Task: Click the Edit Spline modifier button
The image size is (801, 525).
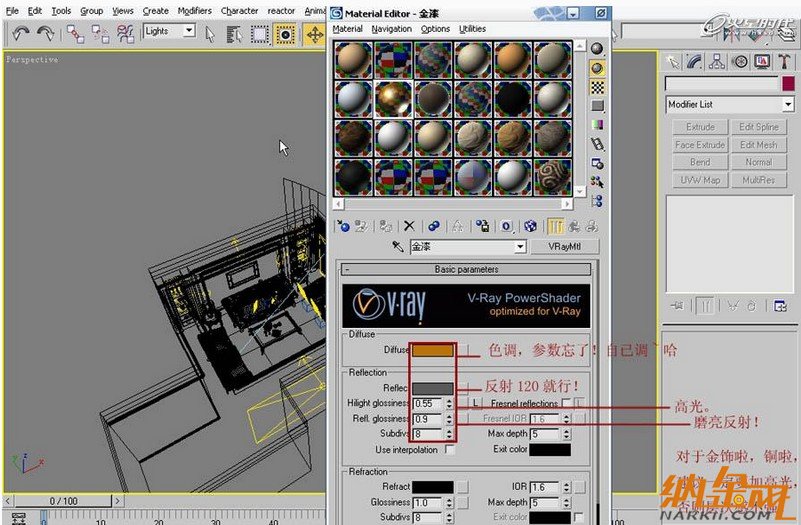Action: (x=759, y=127)
